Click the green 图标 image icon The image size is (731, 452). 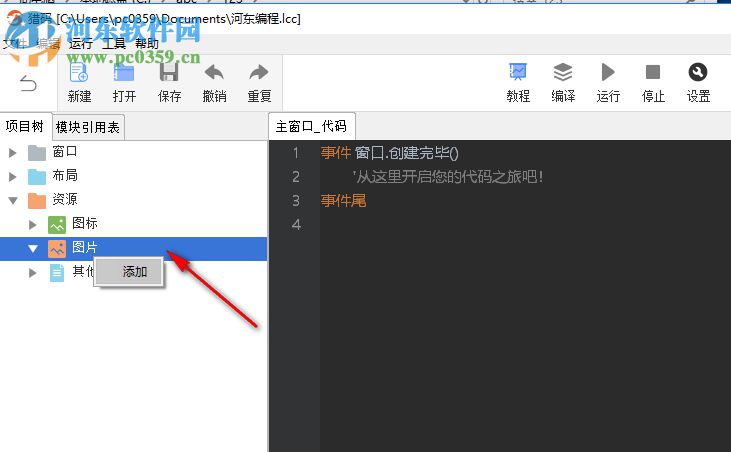point(57,225)
